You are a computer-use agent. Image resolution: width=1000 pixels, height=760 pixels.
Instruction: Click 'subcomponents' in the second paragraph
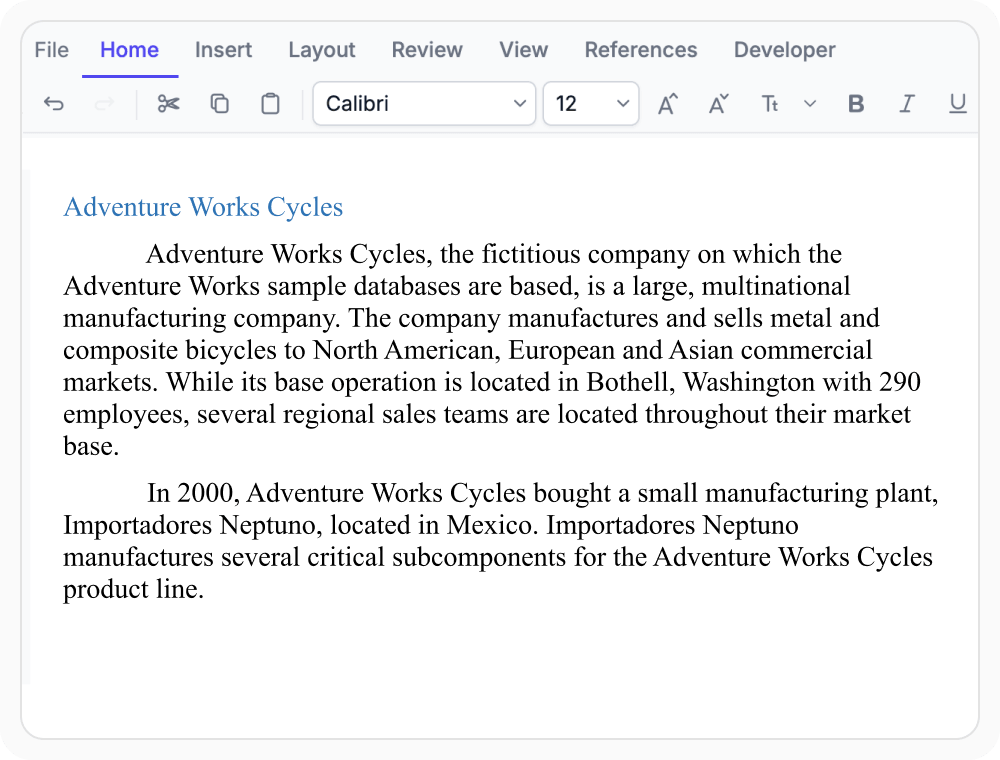[478, 557]
